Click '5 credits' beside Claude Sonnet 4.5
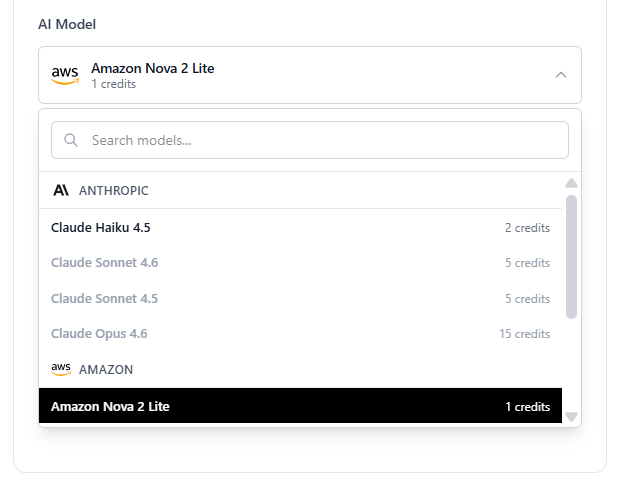627x490 pixels. [527, 299]
